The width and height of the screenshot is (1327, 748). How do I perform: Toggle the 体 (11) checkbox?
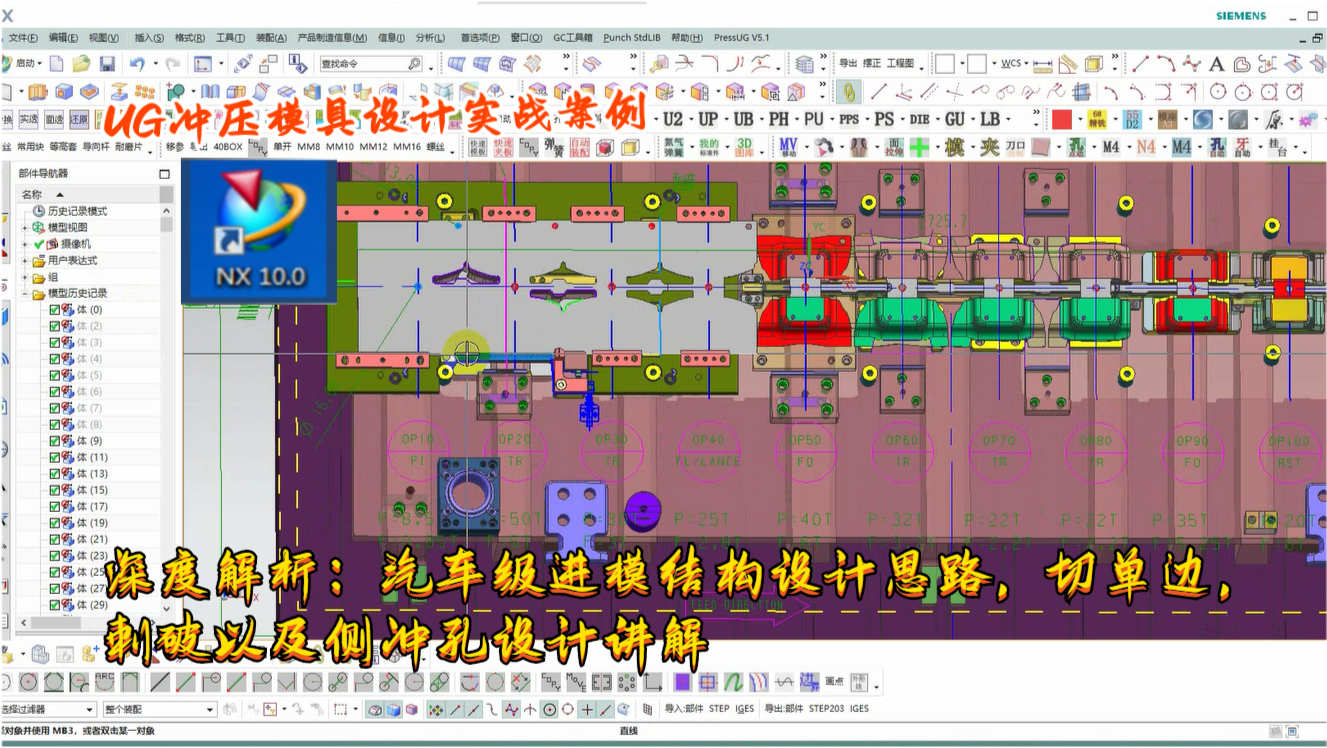[x=55, y=457]
